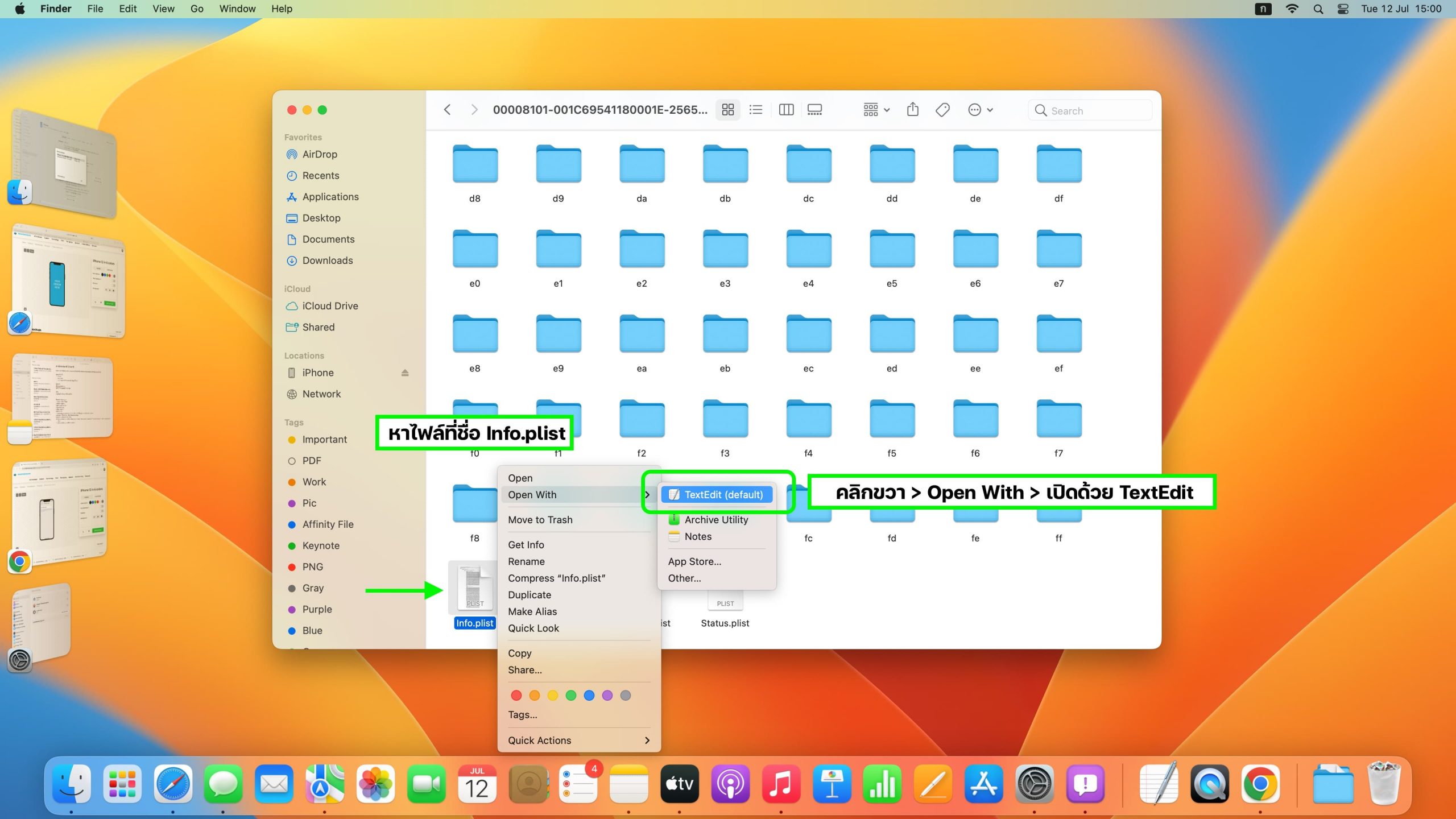Select icon view mode
This screenshot has height=819, width=1456.
point(727,110)
